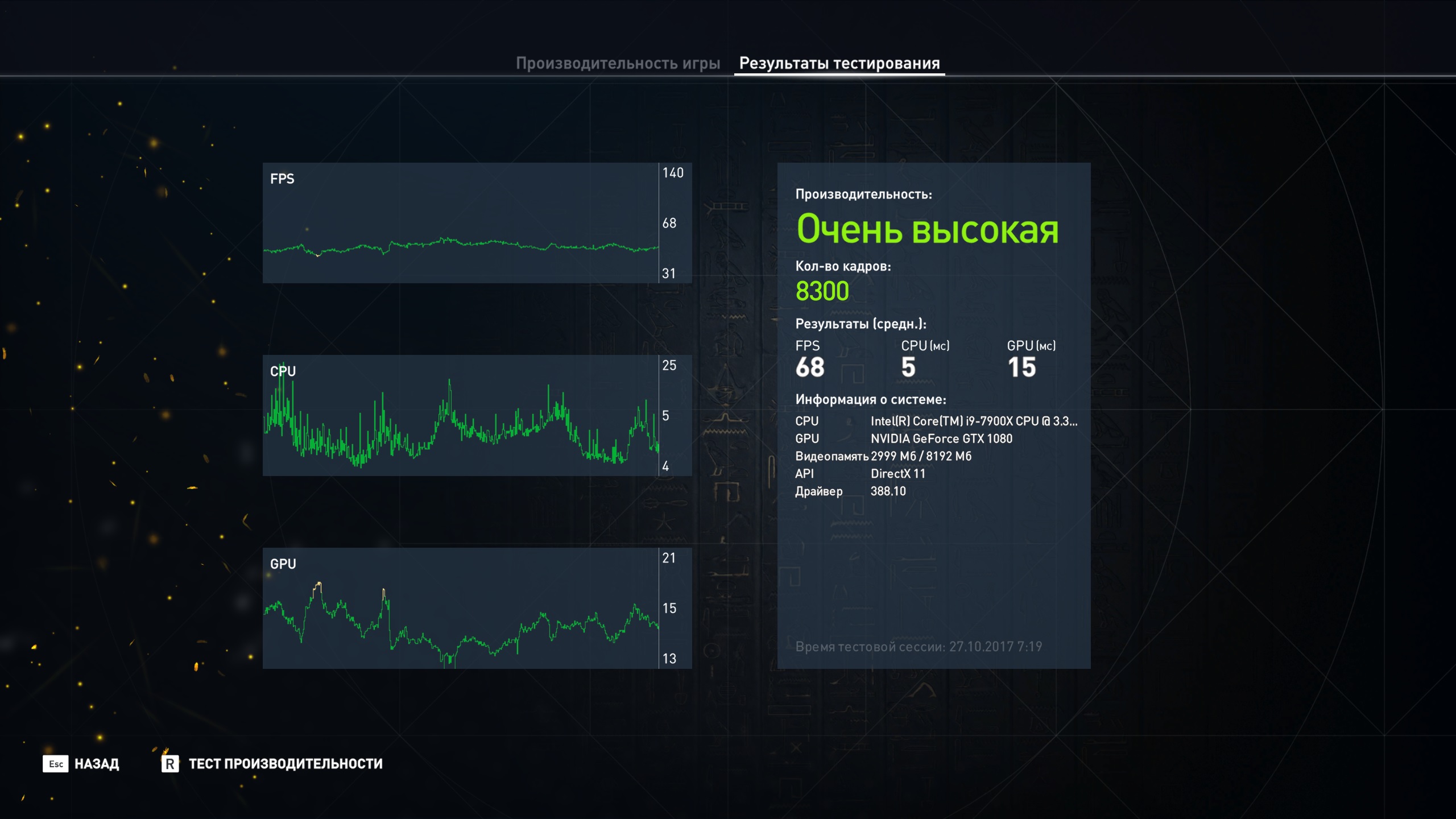Click the Intel Core i9-7900X CPU entry
The width and height of the screenshot is (1456, 819).
coord(973,421)
